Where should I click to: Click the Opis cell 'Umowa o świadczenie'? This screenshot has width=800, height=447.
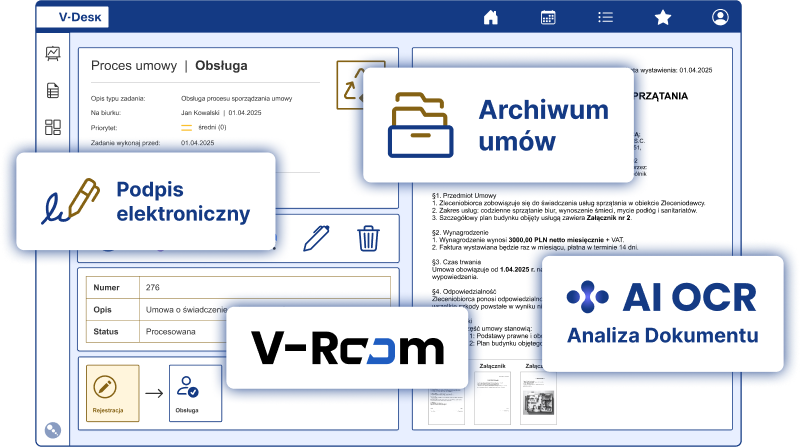[186, 309]
